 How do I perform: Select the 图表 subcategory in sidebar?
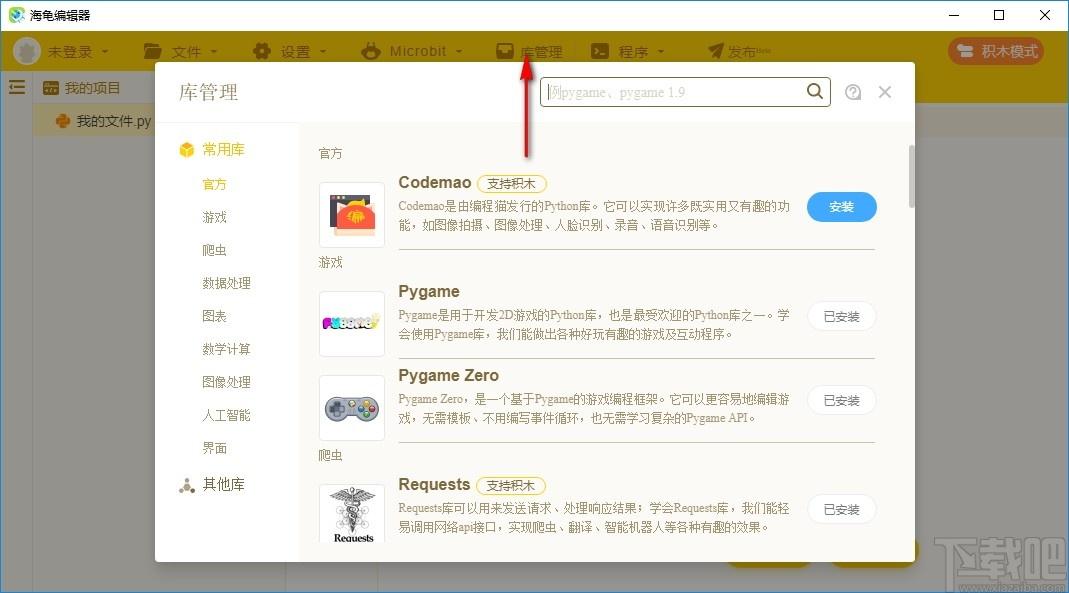coord(214,316)
